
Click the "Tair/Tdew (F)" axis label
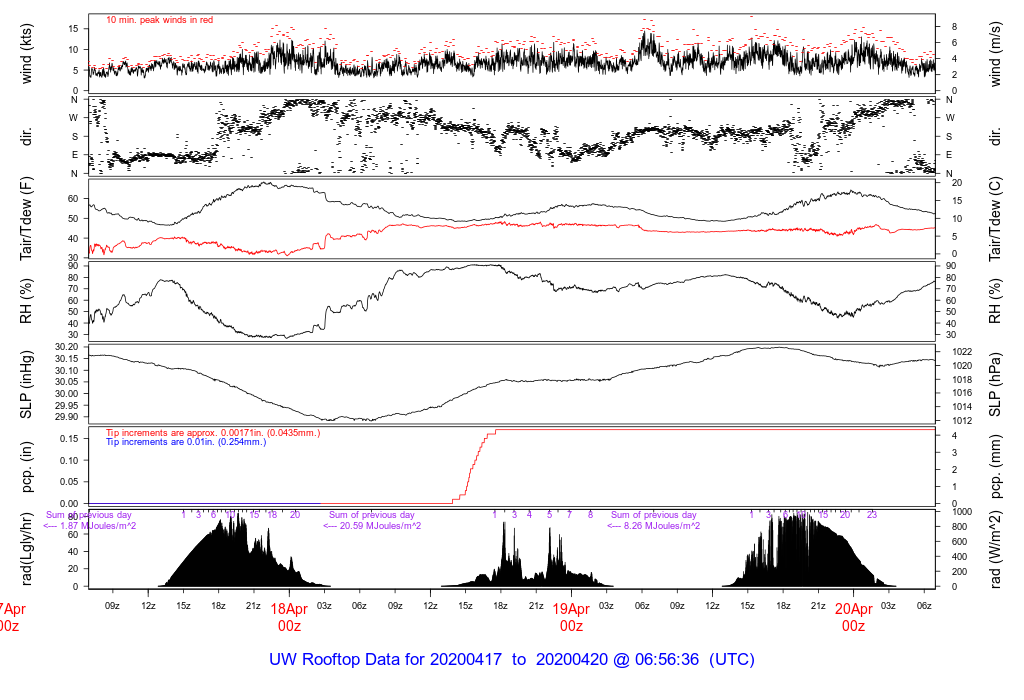pos(26,219)
